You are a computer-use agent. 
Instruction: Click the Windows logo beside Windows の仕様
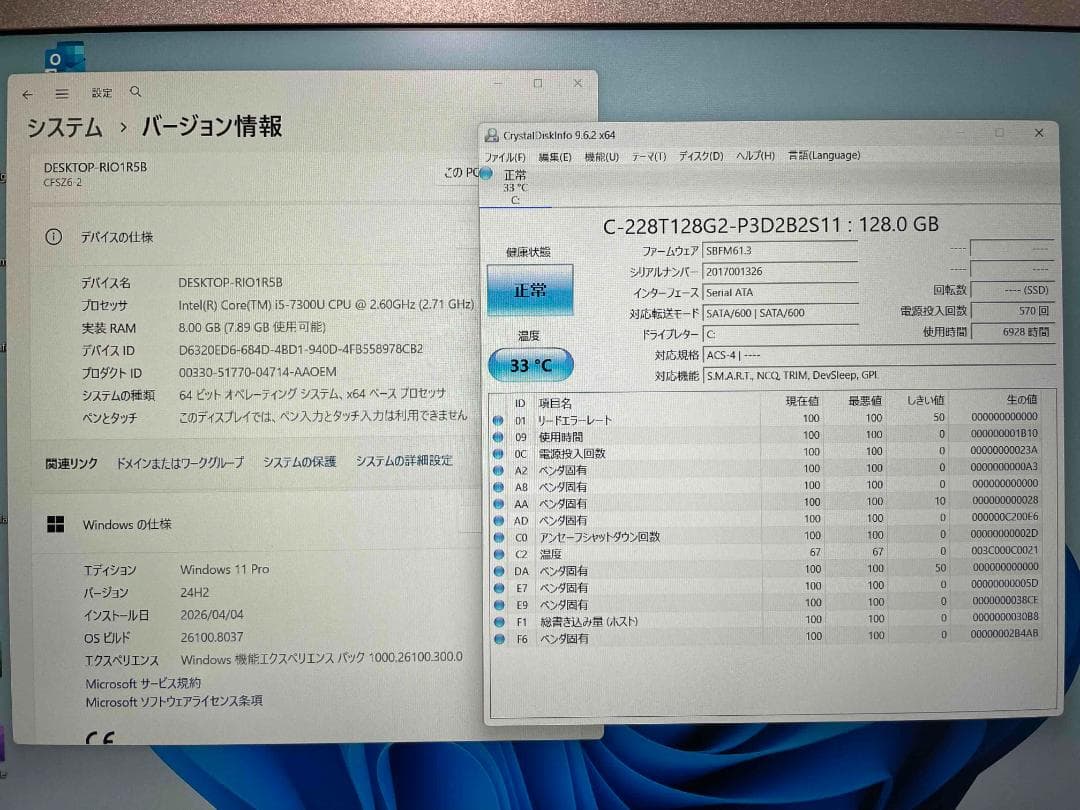[x=56, y=524]
